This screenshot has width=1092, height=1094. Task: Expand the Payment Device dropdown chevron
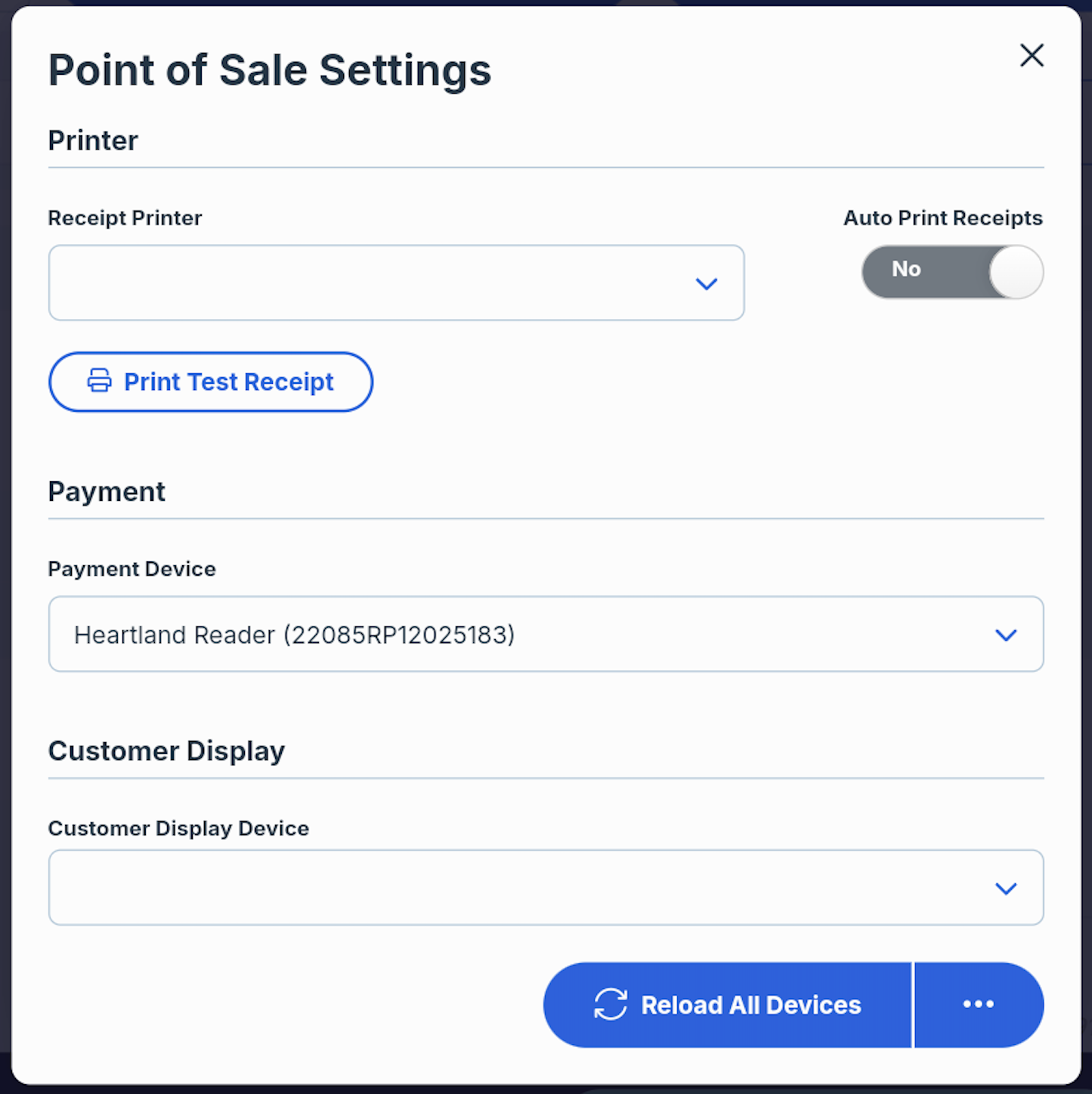point(1006,635)
